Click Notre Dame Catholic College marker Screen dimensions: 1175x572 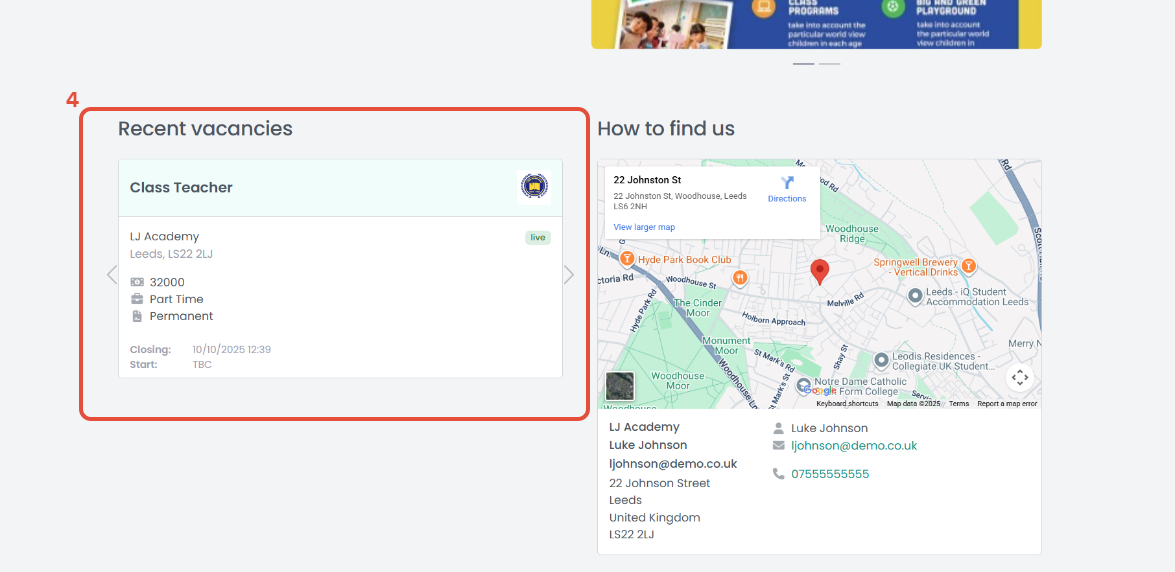tap(805, 385)
